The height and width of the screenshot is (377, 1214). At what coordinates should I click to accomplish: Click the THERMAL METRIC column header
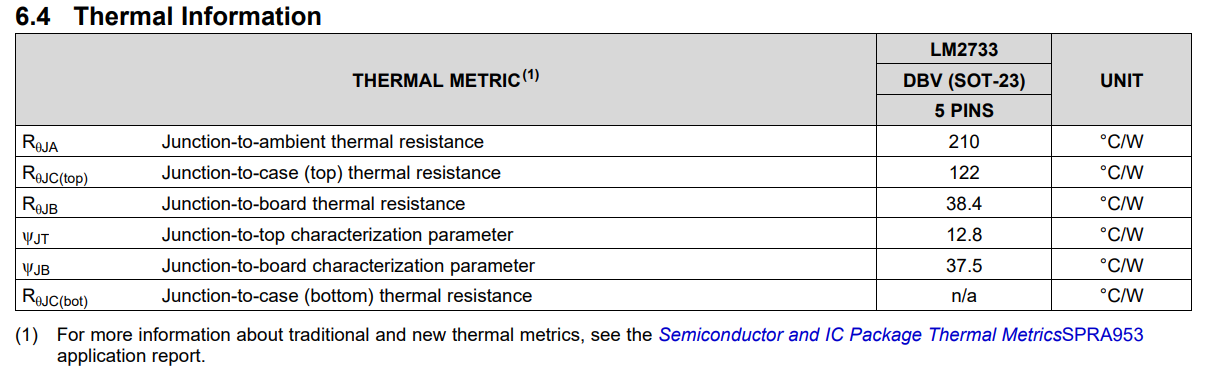coord(436,81)
